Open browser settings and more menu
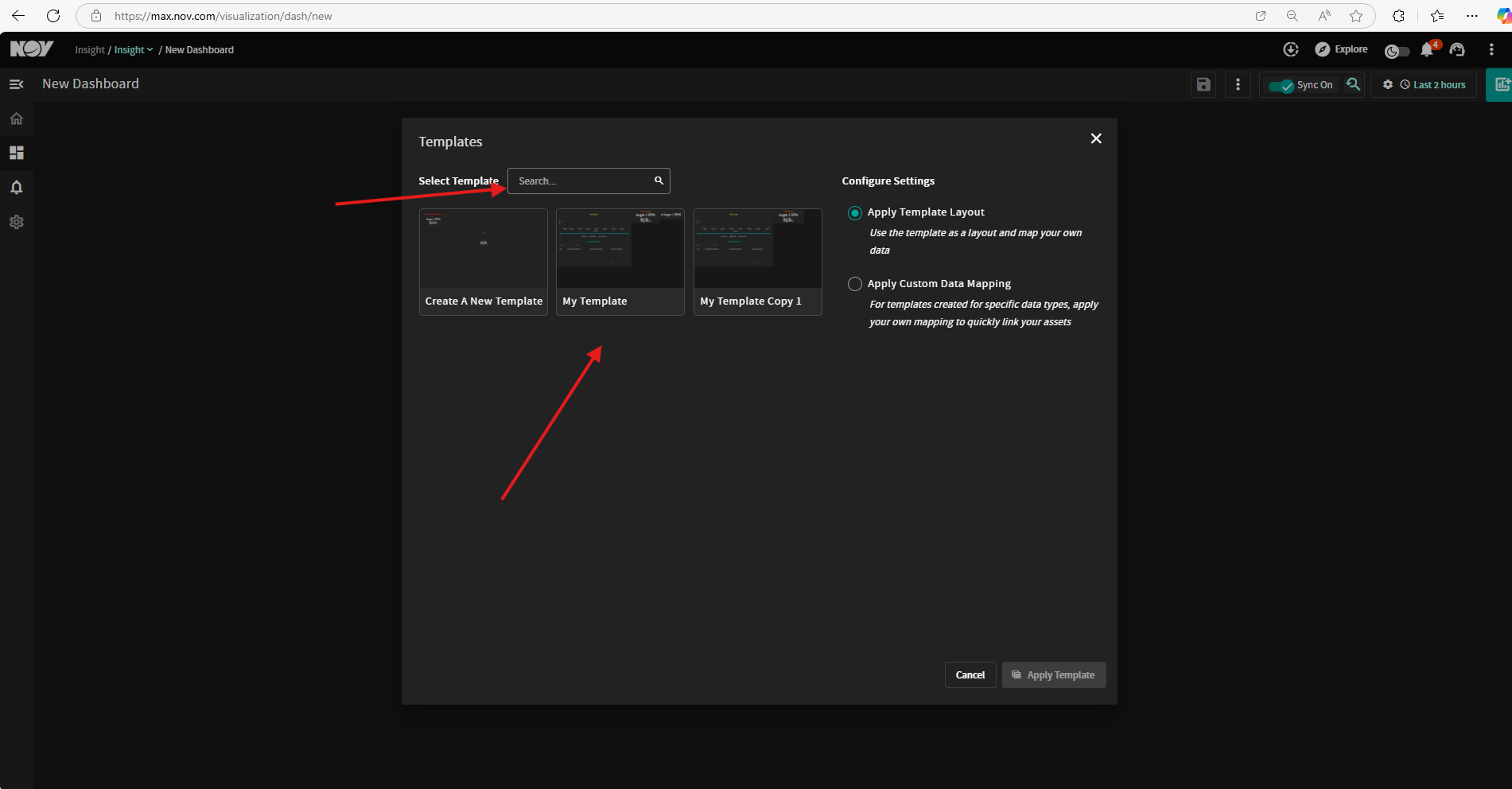Viewport: 1512px width, 789px height. pos(1472,16)
